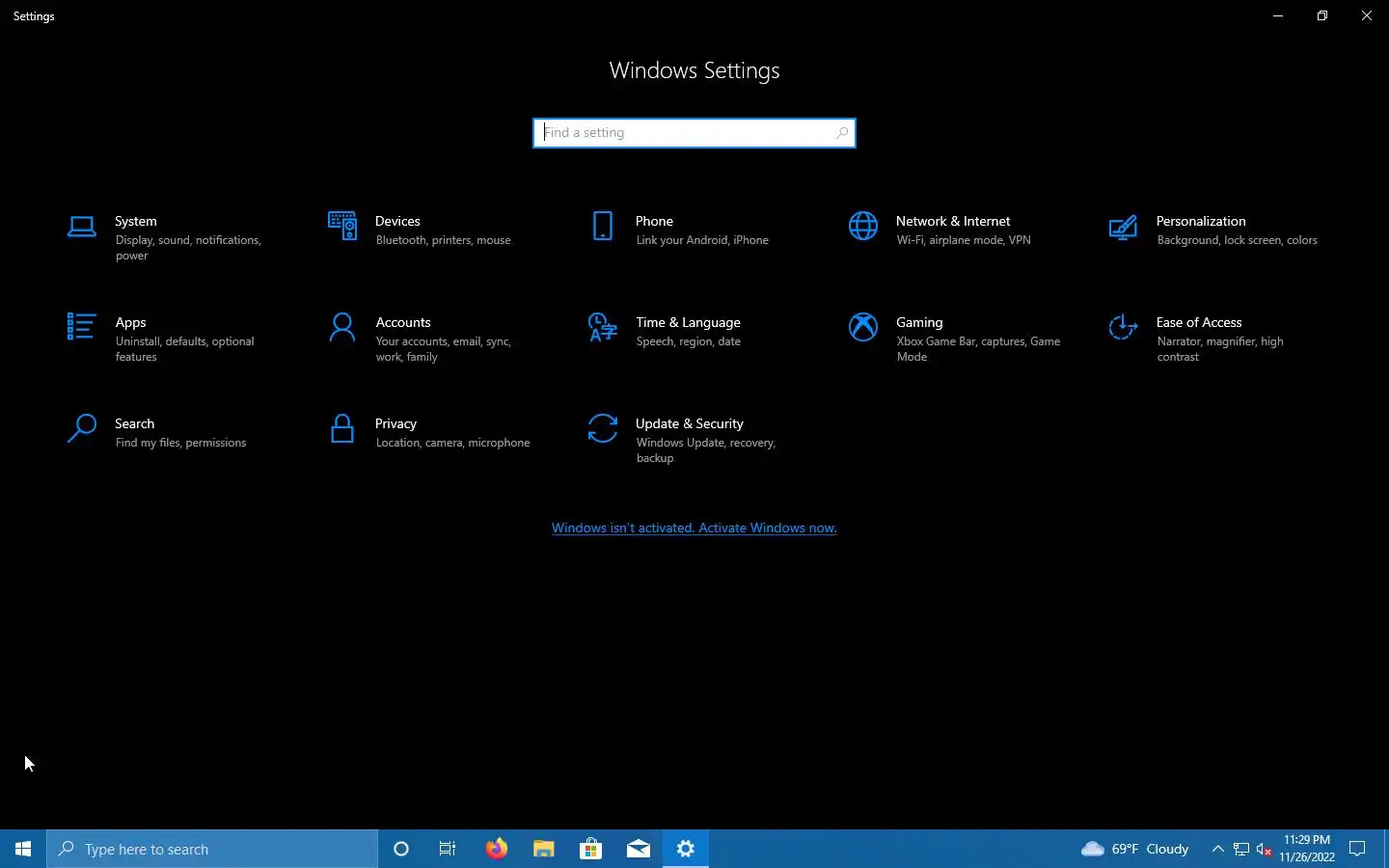Select the Apps heading text
Image resolution: width=1389 pixels, height=868 pixels.
(130, 322)
